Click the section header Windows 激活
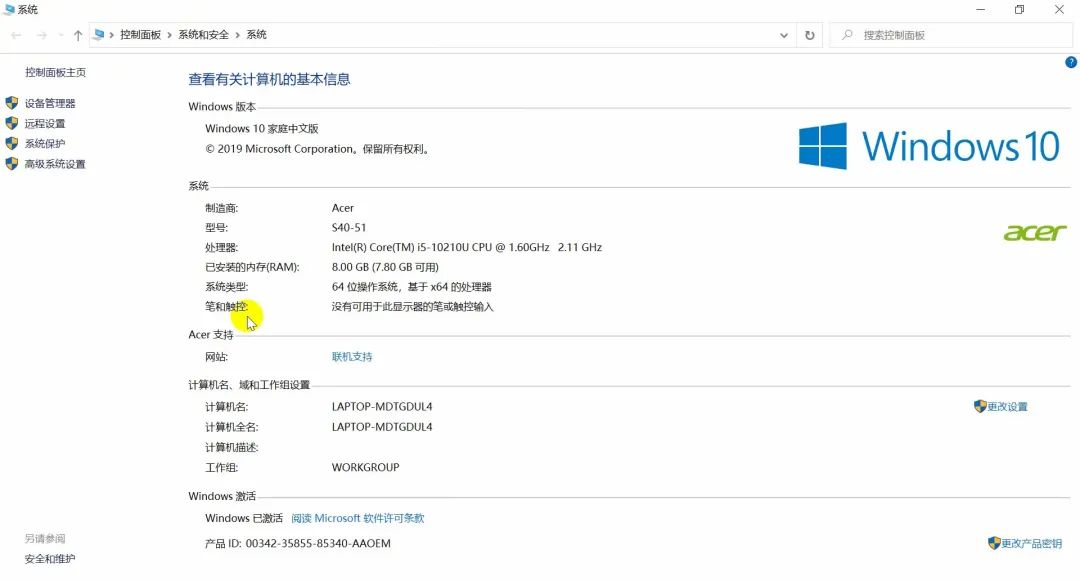Screen dimensions: 1080x581 click(x=222, y=496)
